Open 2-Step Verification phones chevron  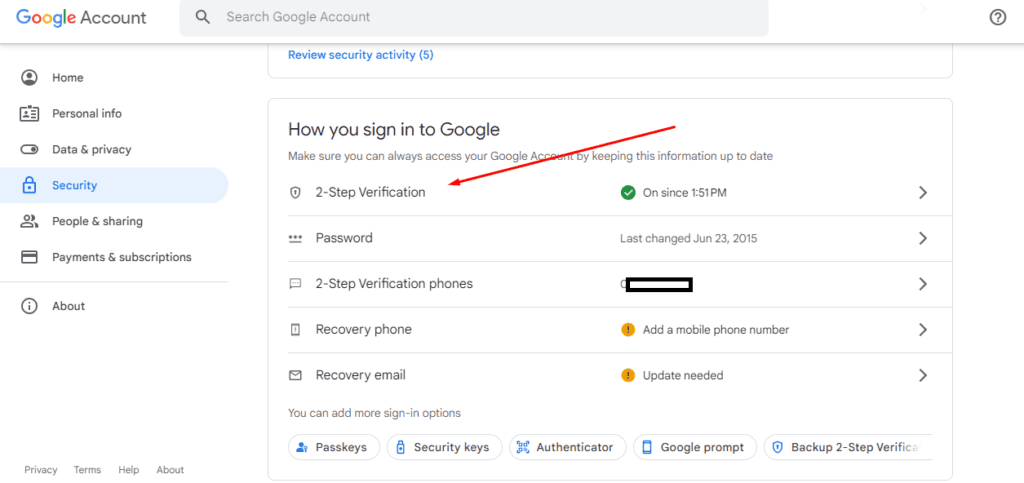[923, 284]
